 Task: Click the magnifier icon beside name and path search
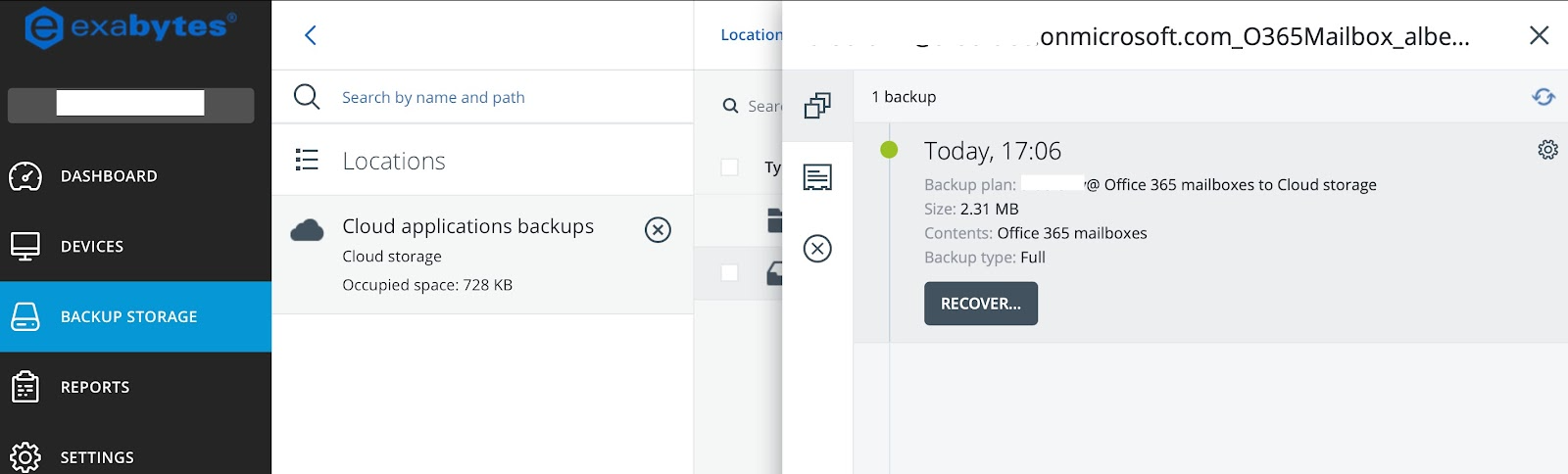[x=307, y=97]
